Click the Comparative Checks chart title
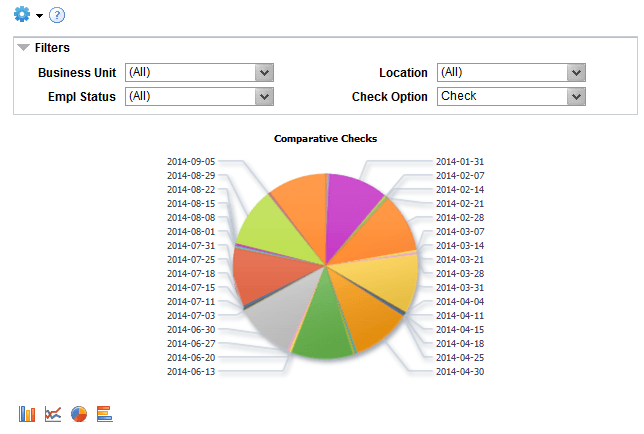Viewport: 644px width, 434px height. (325, 139)
